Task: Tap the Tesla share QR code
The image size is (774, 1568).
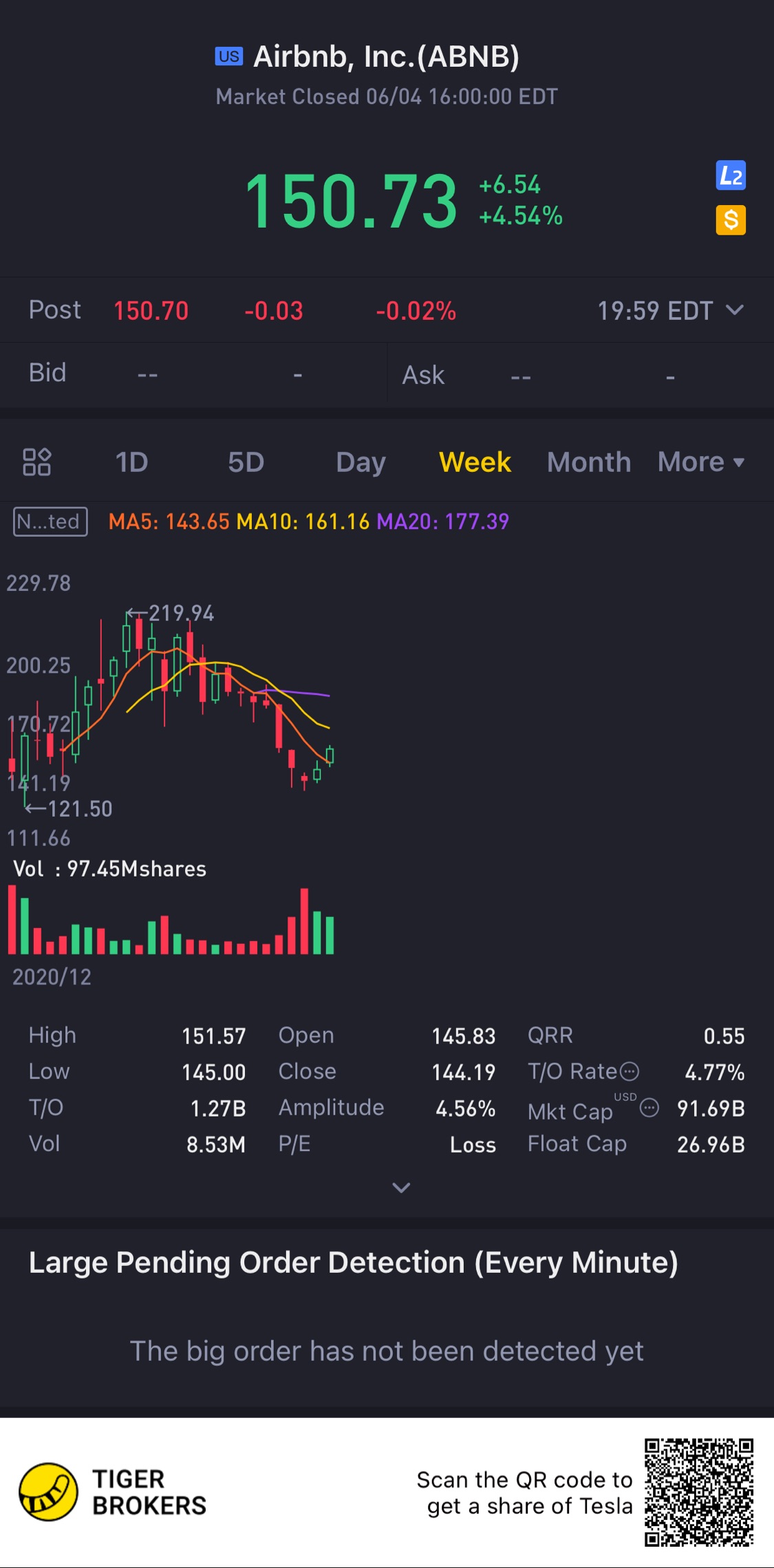Action: point(699,1492)
